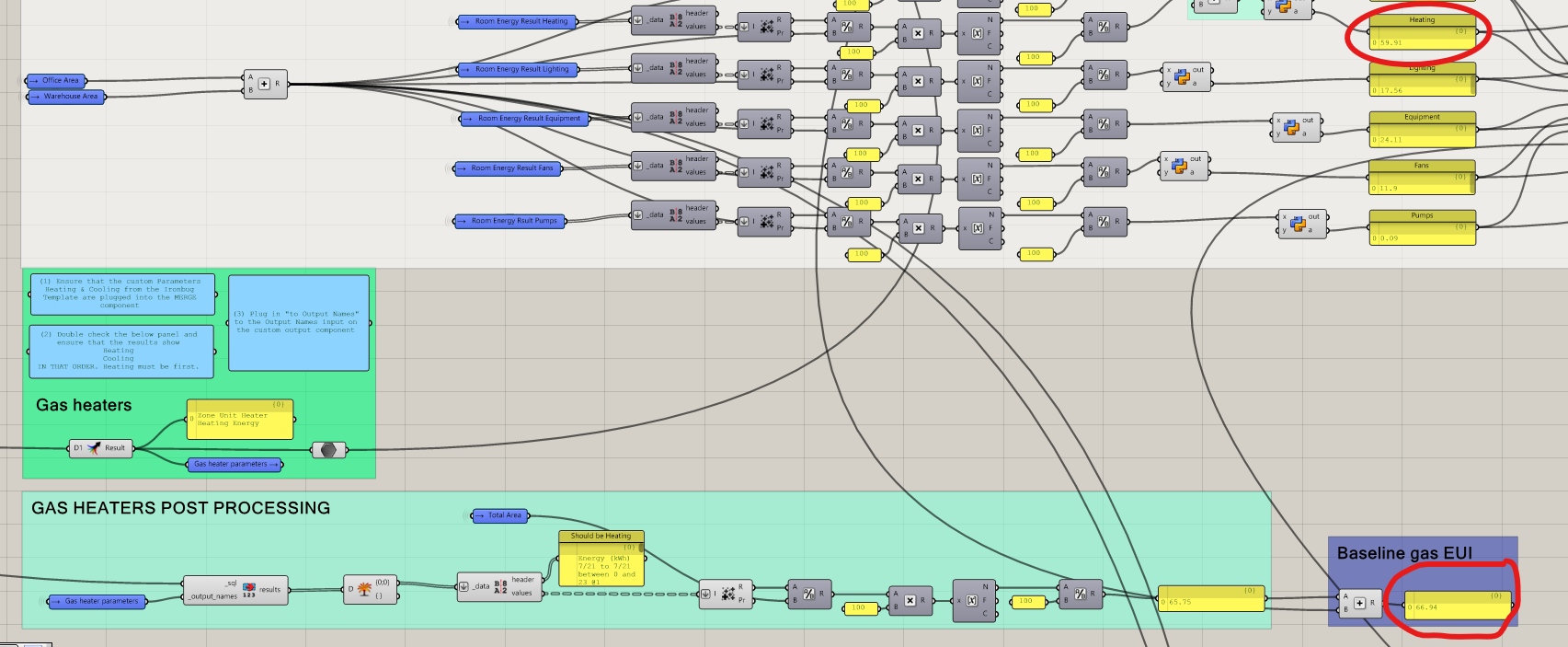The height and width of the screenshot is (647, 1568).
Task: Click deconstruct data component after Room Energy Rsult Pumps
Action: pos(673,214)
